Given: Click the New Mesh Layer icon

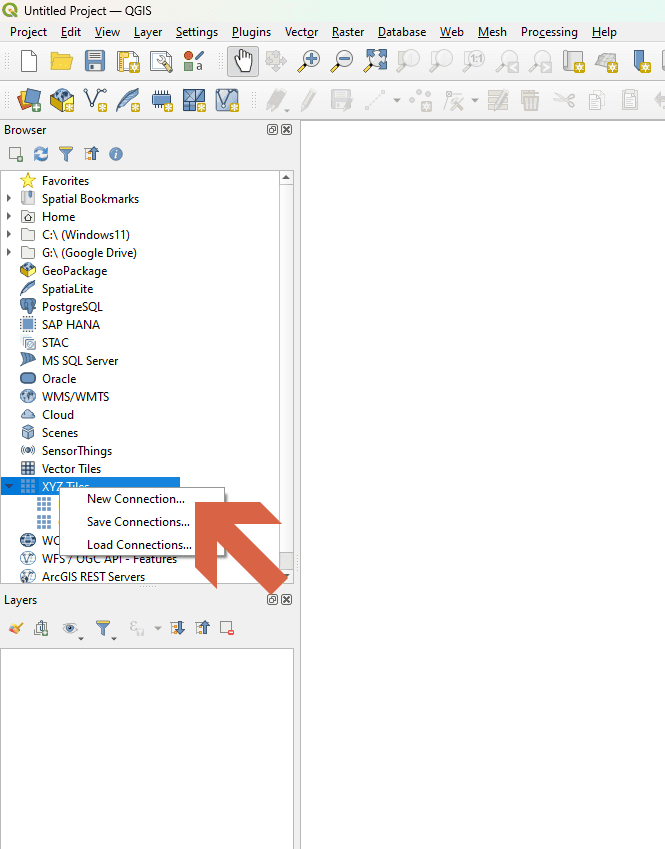Looking at the screenshot, I should pos(194,100).
